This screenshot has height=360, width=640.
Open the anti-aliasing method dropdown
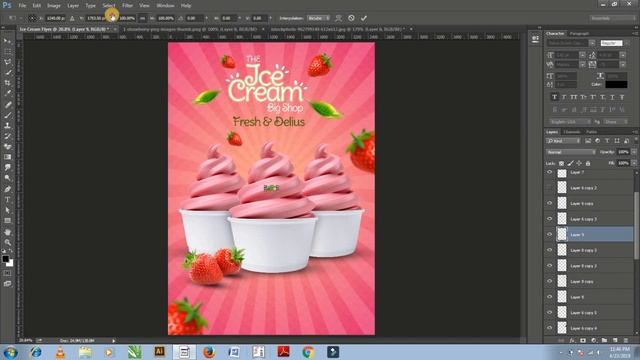(616, 122)
